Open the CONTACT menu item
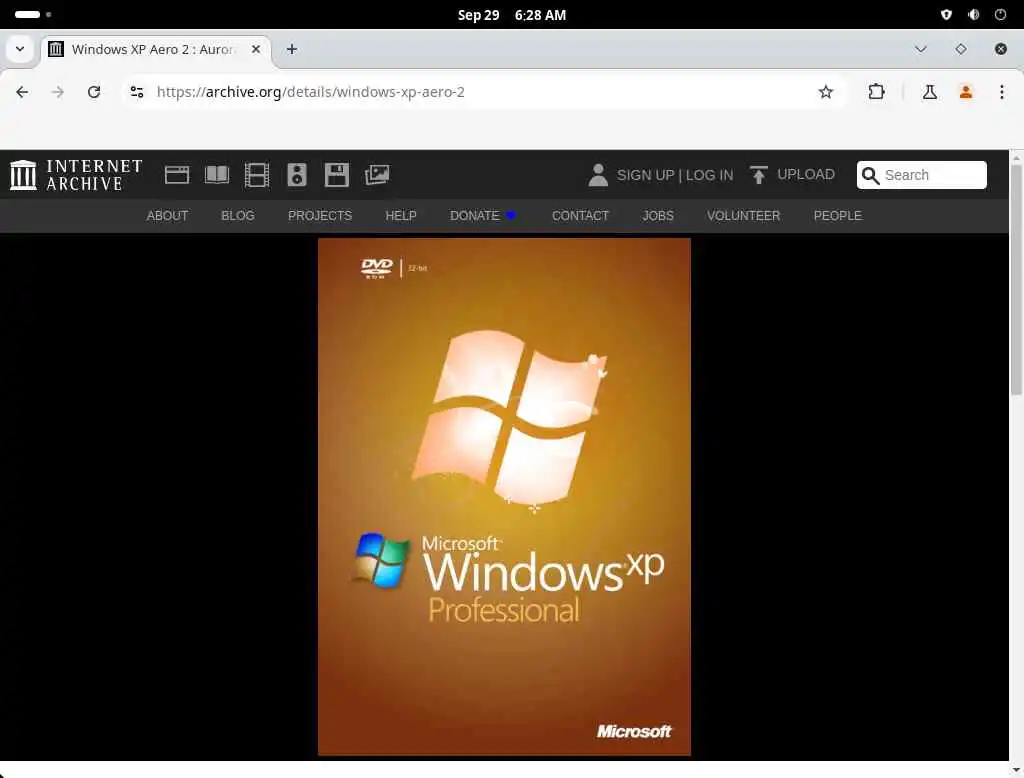 pyautogui.click(x=580, y=216)
